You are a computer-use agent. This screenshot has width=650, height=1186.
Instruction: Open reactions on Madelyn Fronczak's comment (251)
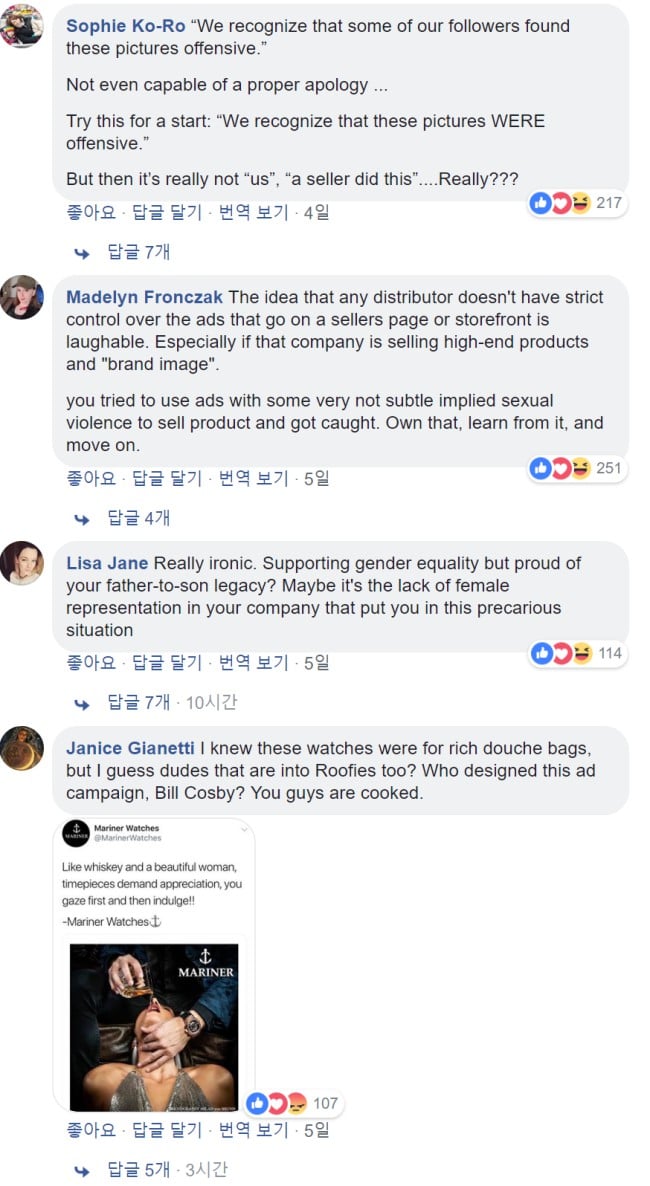point(577,468)
